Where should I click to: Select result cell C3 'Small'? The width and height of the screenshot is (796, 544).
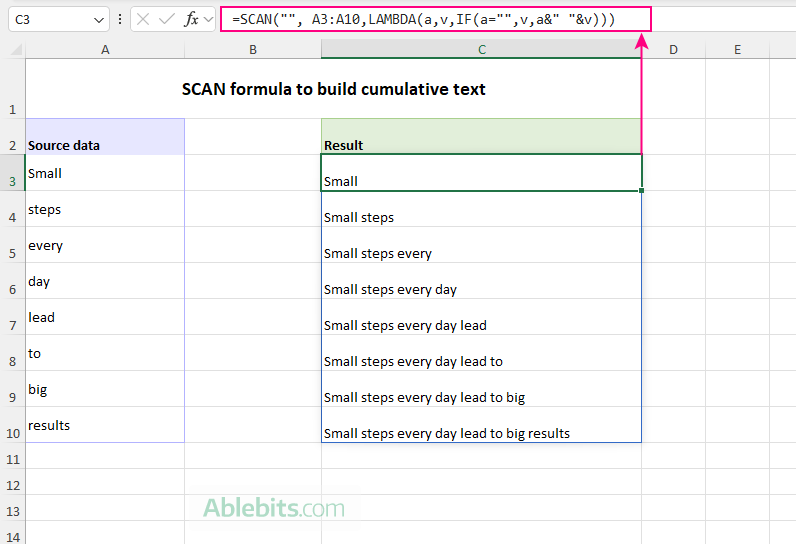tap(481, 173)
